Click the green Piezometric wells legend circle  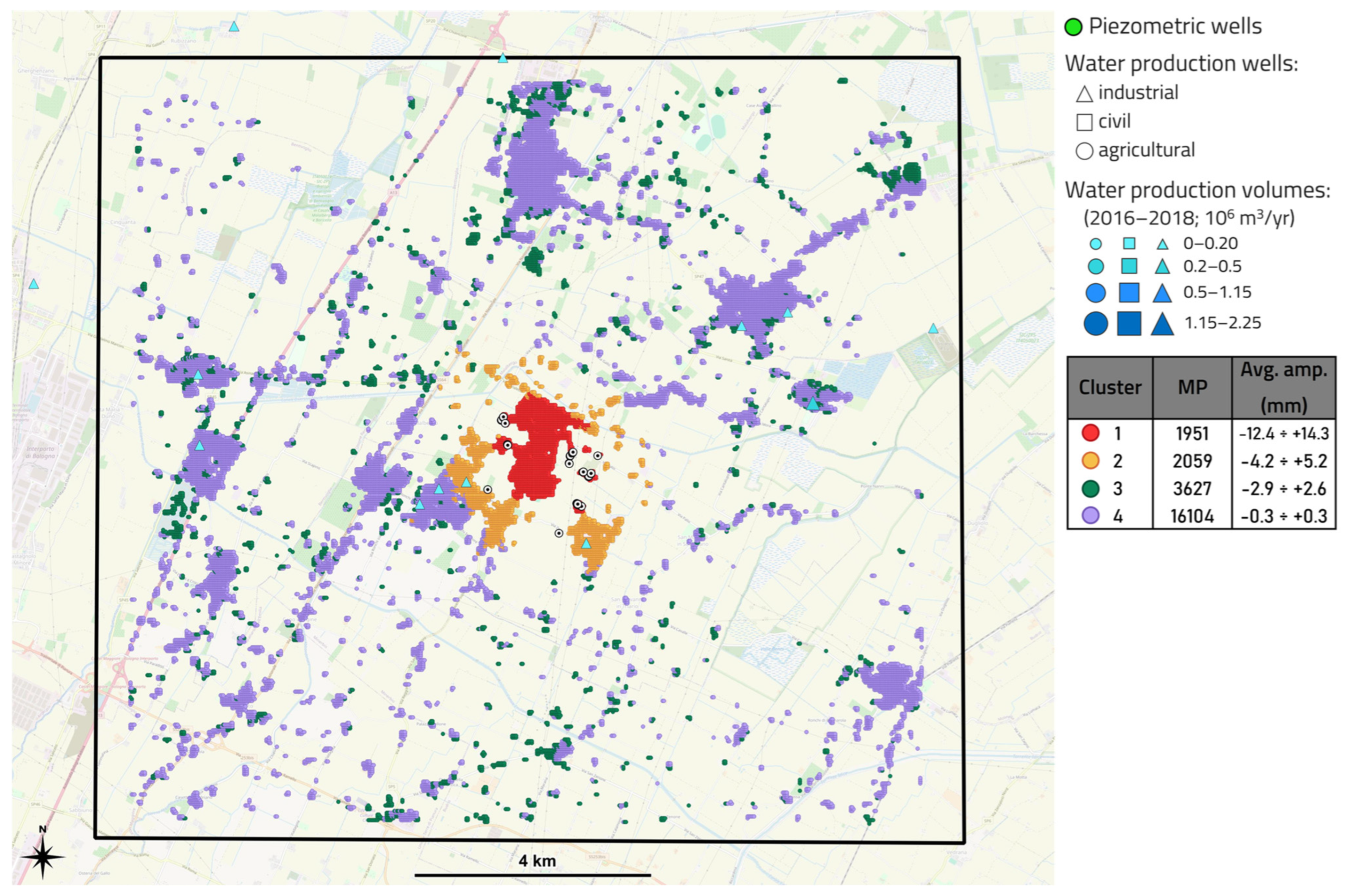click(x=1074, y=27)
